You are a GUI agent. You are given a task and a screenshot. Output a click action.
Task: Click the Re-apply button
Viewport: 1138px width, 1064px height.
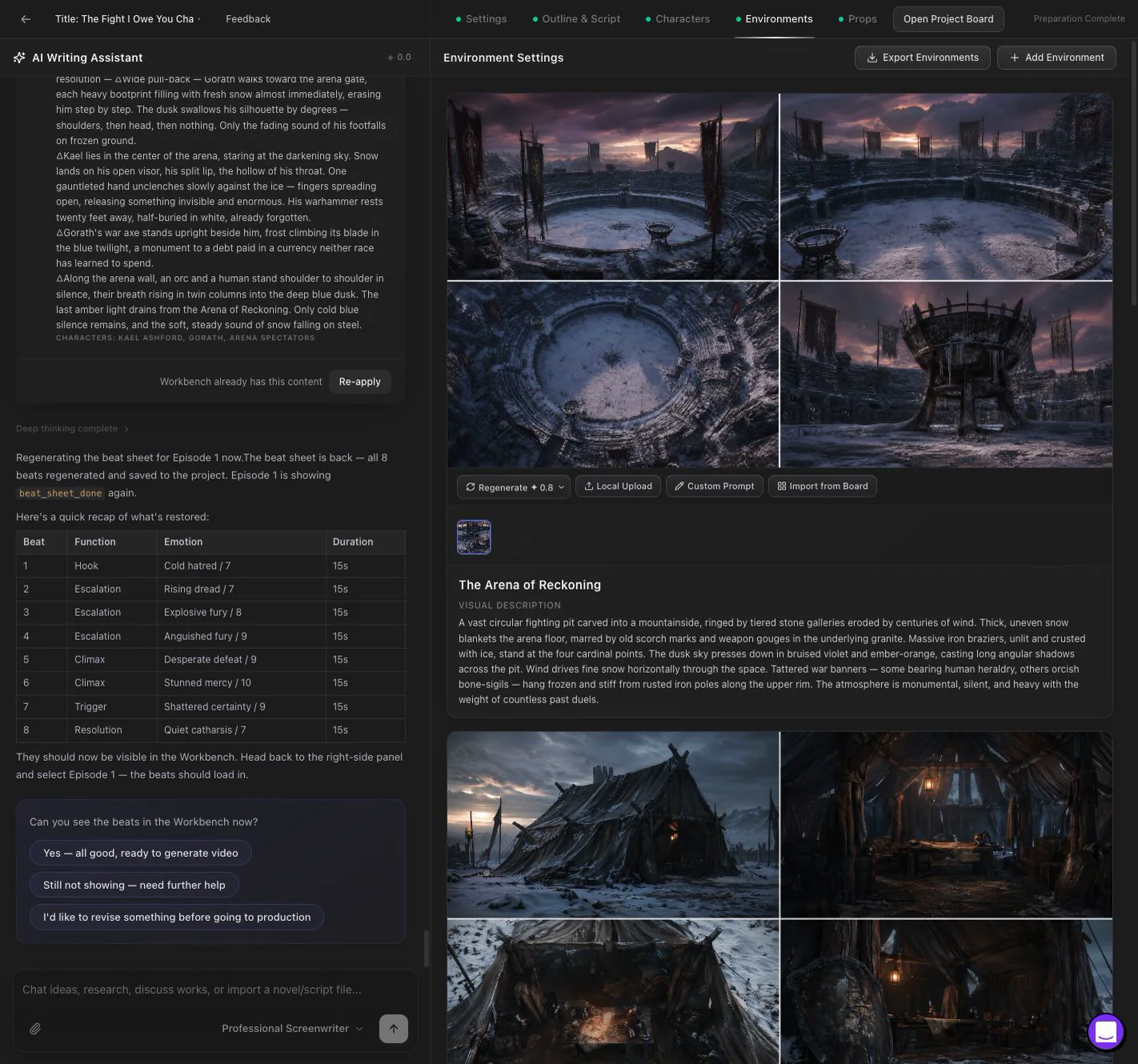pyautogui.click(x=359, y=382)
